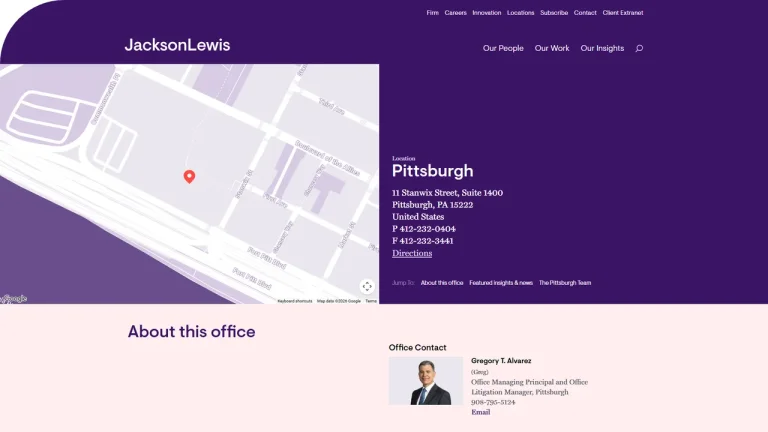Go to JacksonLewis home via logo
This screenshot has height=432, width=768.
tap(177, 45)
